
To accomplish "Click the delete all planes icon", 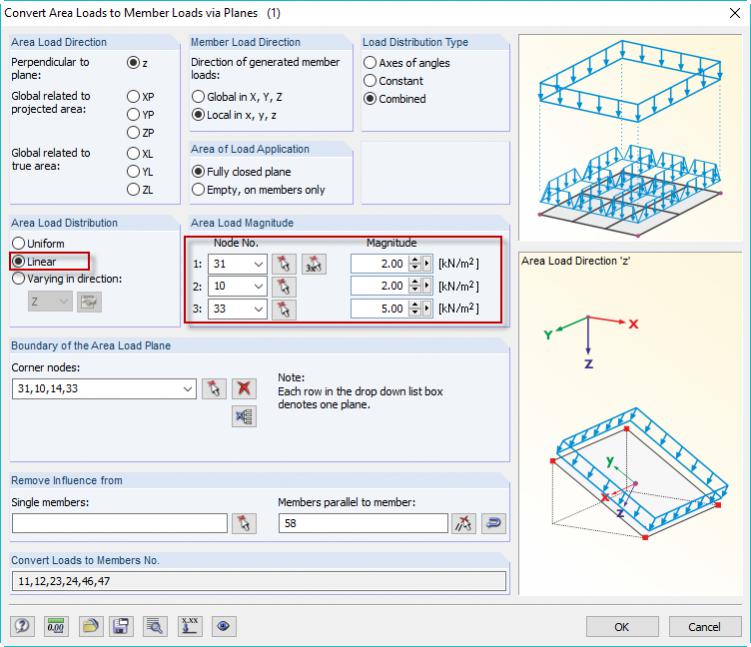I will (x=244, y=417).
